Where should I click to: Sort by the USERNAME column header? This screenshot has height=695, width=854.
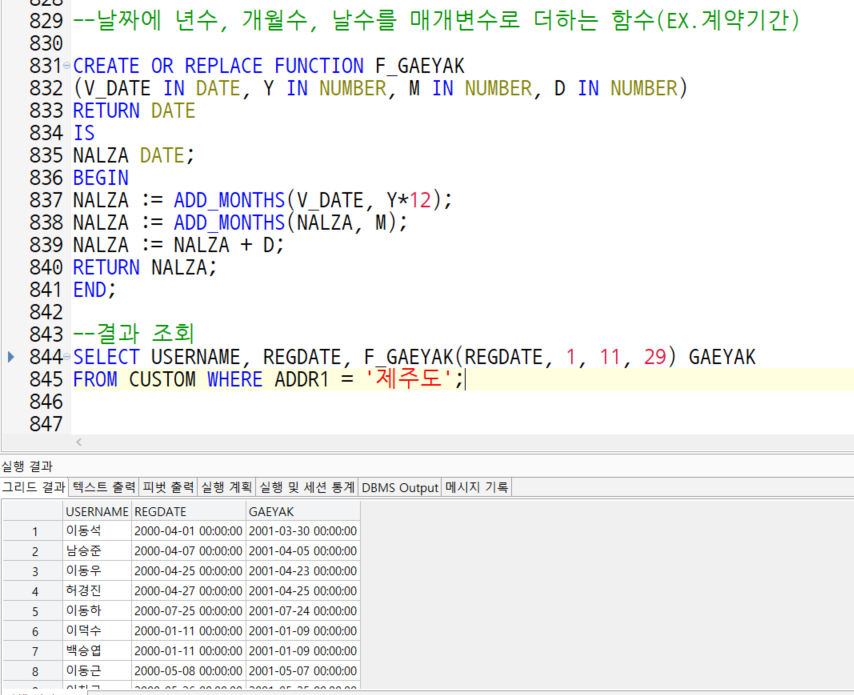[97, 511]
